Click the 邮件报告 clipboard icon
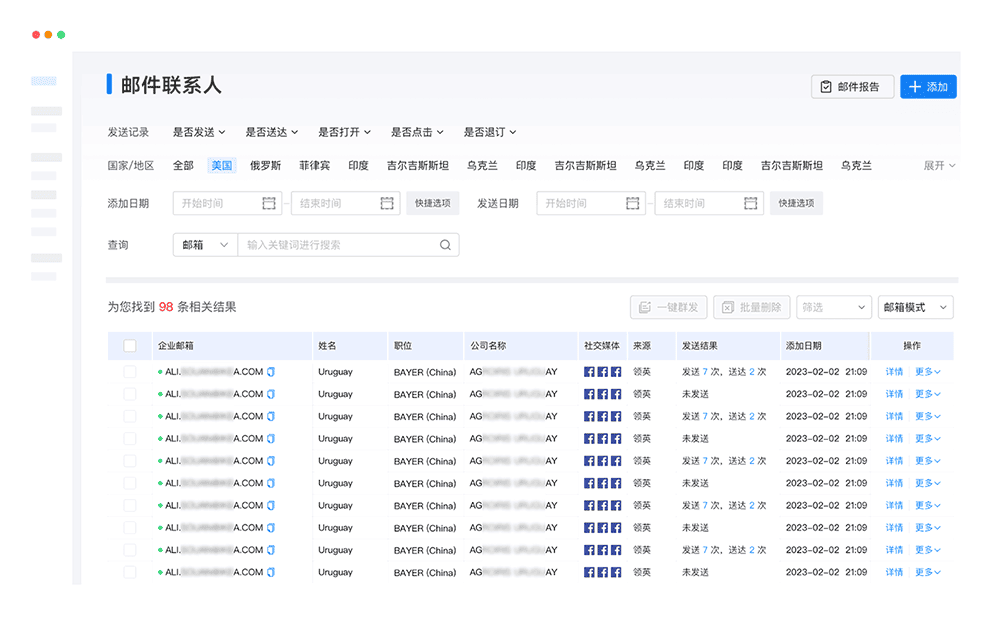Viewport: 1000px width, 629px height. click(x=826, y=87)
